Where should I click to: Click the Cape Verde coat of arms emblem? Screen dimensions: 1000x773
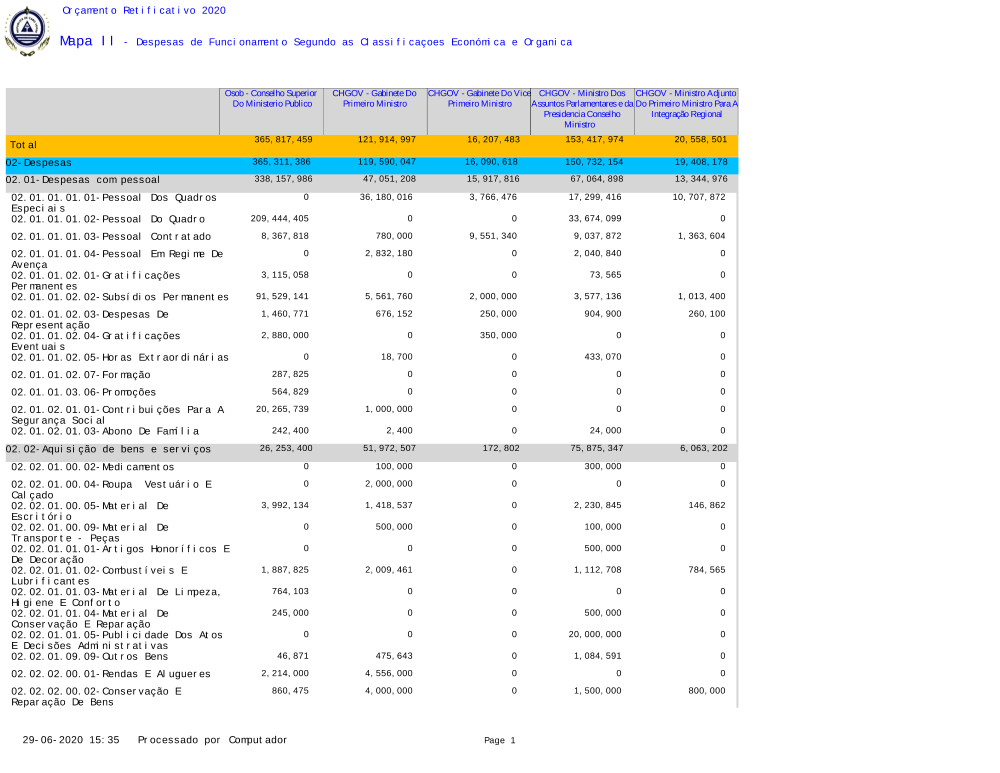click(27, 31)
